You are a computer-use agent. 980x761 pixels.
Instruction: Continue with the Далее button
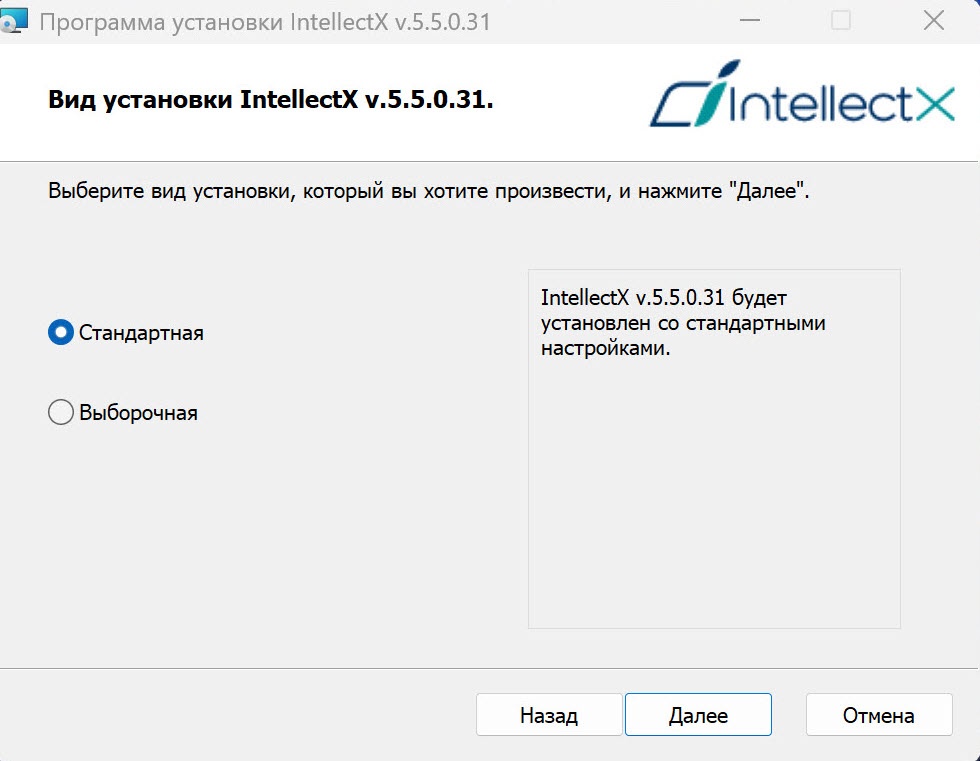click(698, 715)
